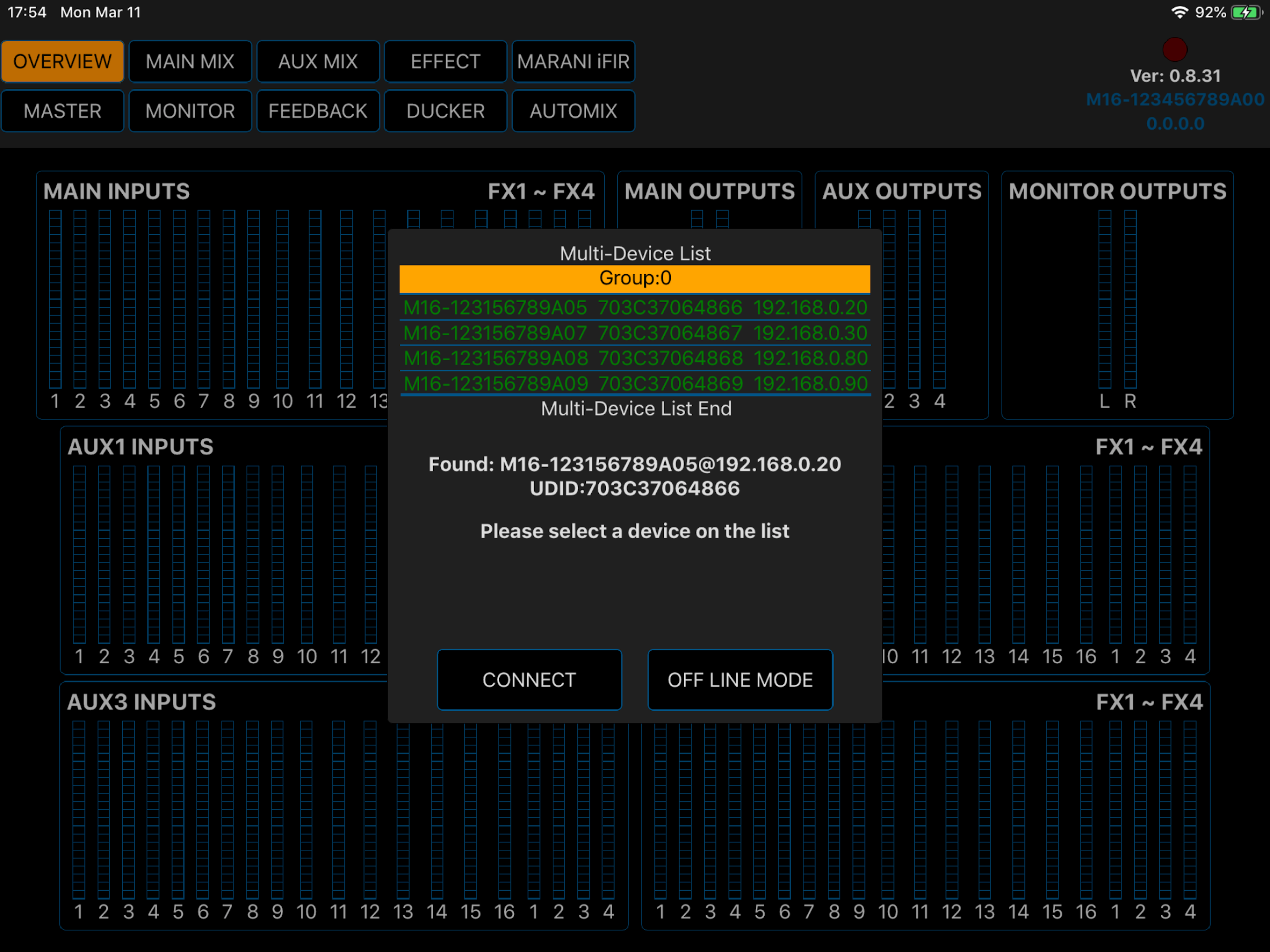1270x952 pixels.
Task: Open the MARANI iFIR page
Action: click(x=573, y=61)
